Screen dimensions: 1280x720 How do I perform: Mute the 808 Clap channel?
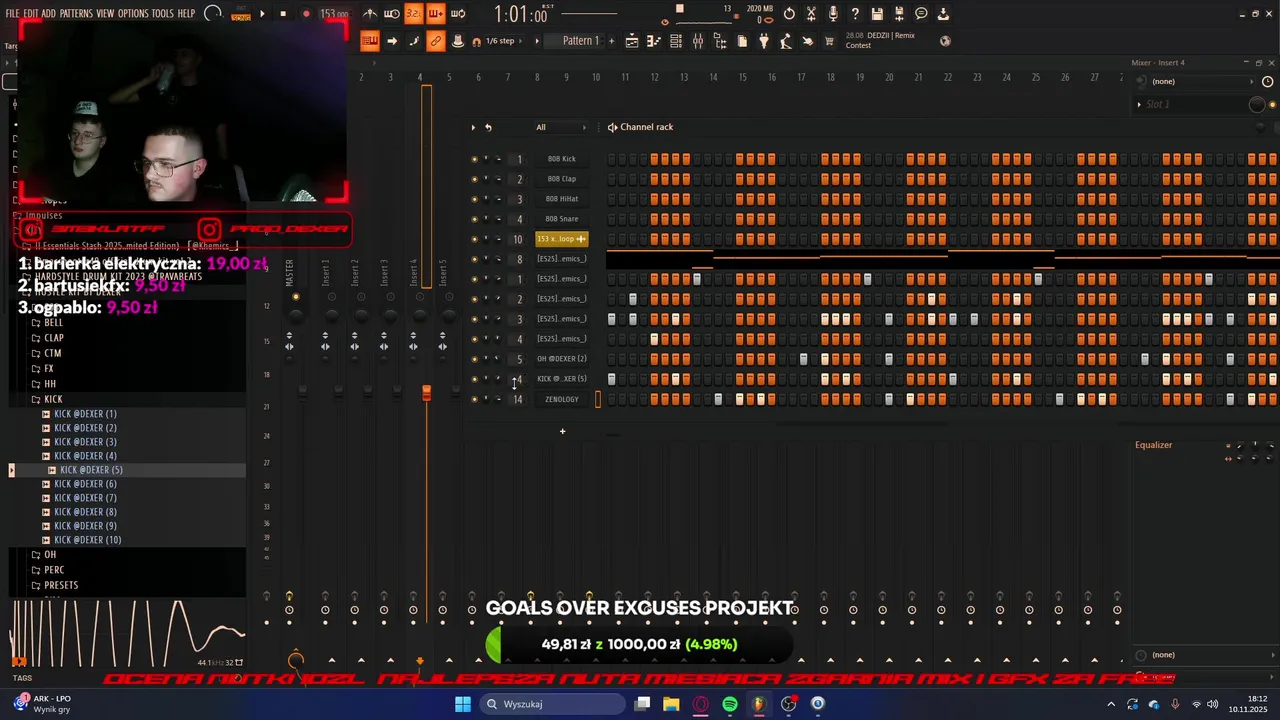[474, 179]
